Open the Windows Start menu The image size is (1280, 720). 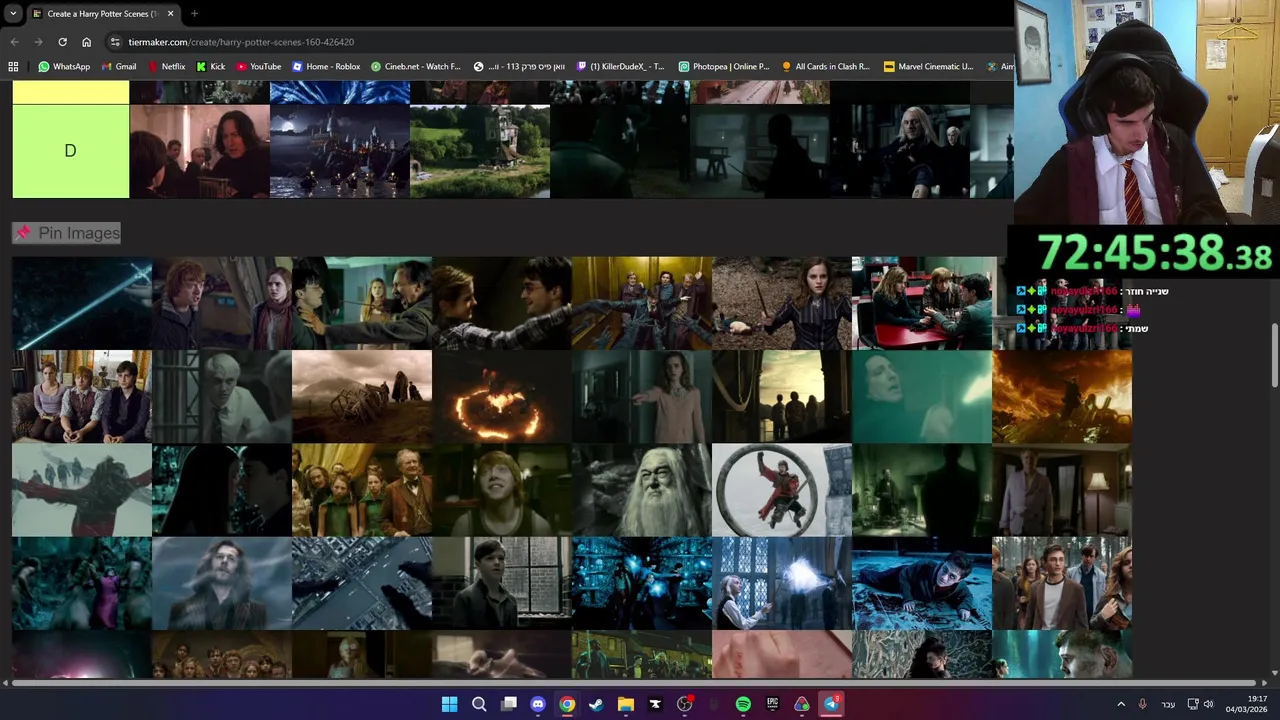pos(450,704)
